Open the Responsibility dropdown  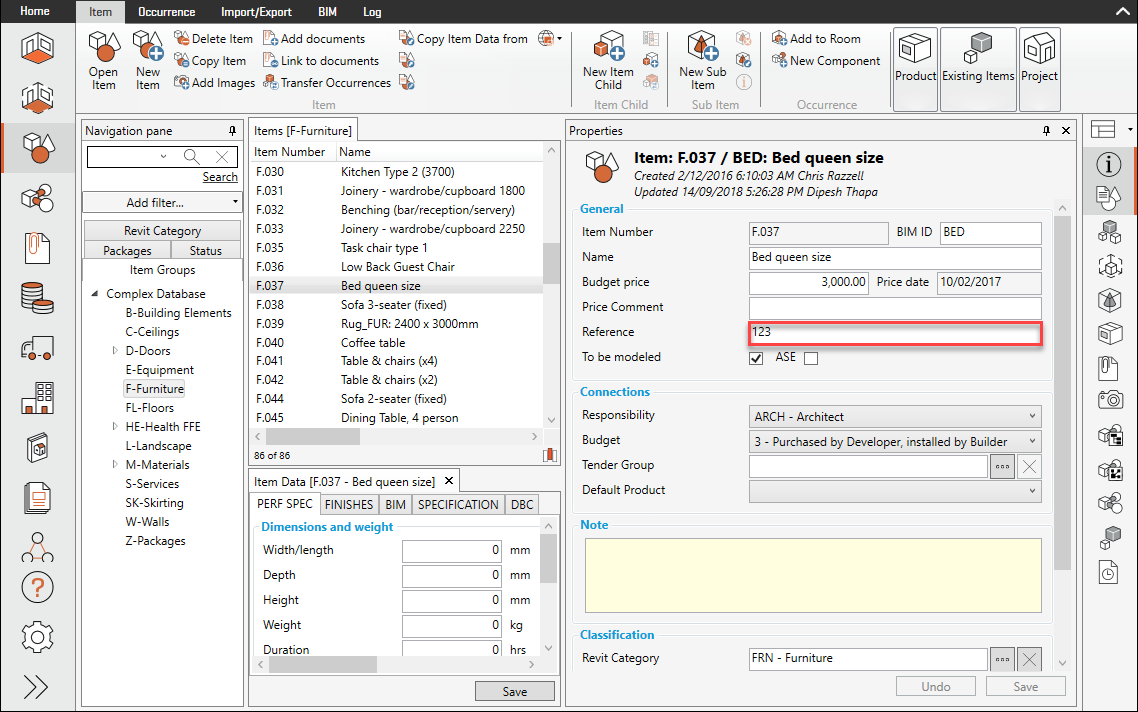(894, 416)
